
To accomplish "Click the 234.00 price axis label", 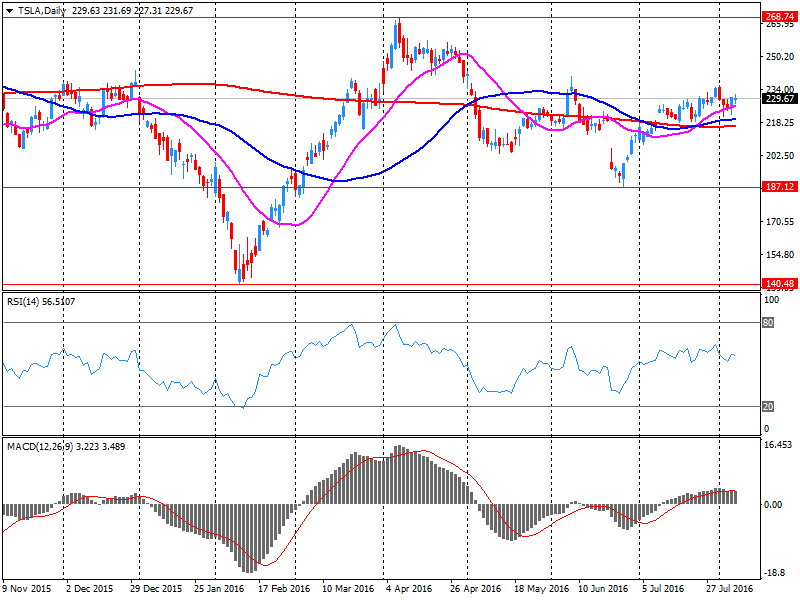I will pos(780,89).
